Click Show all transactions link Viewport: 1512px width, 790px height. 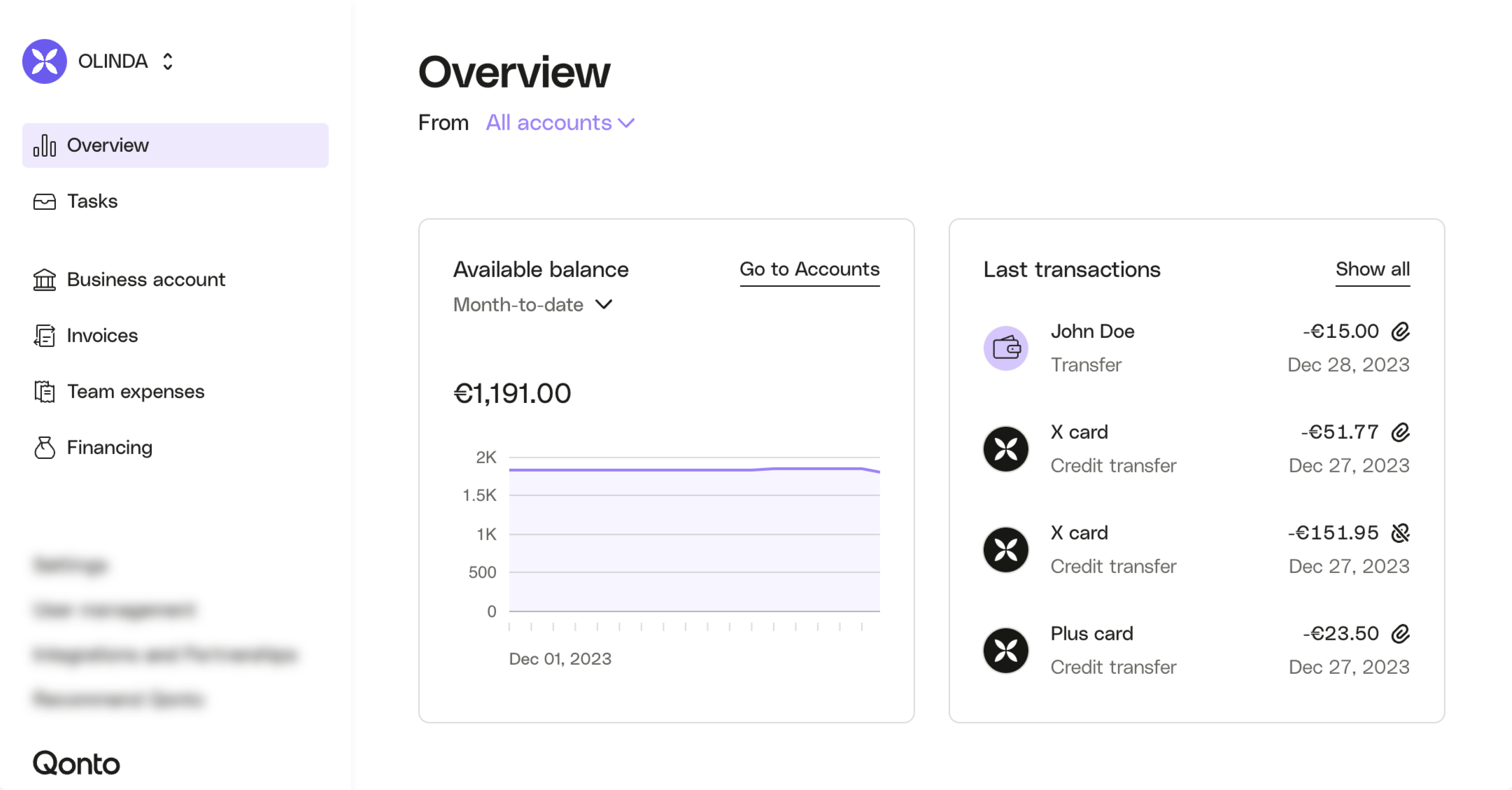tap(1372, 269)
